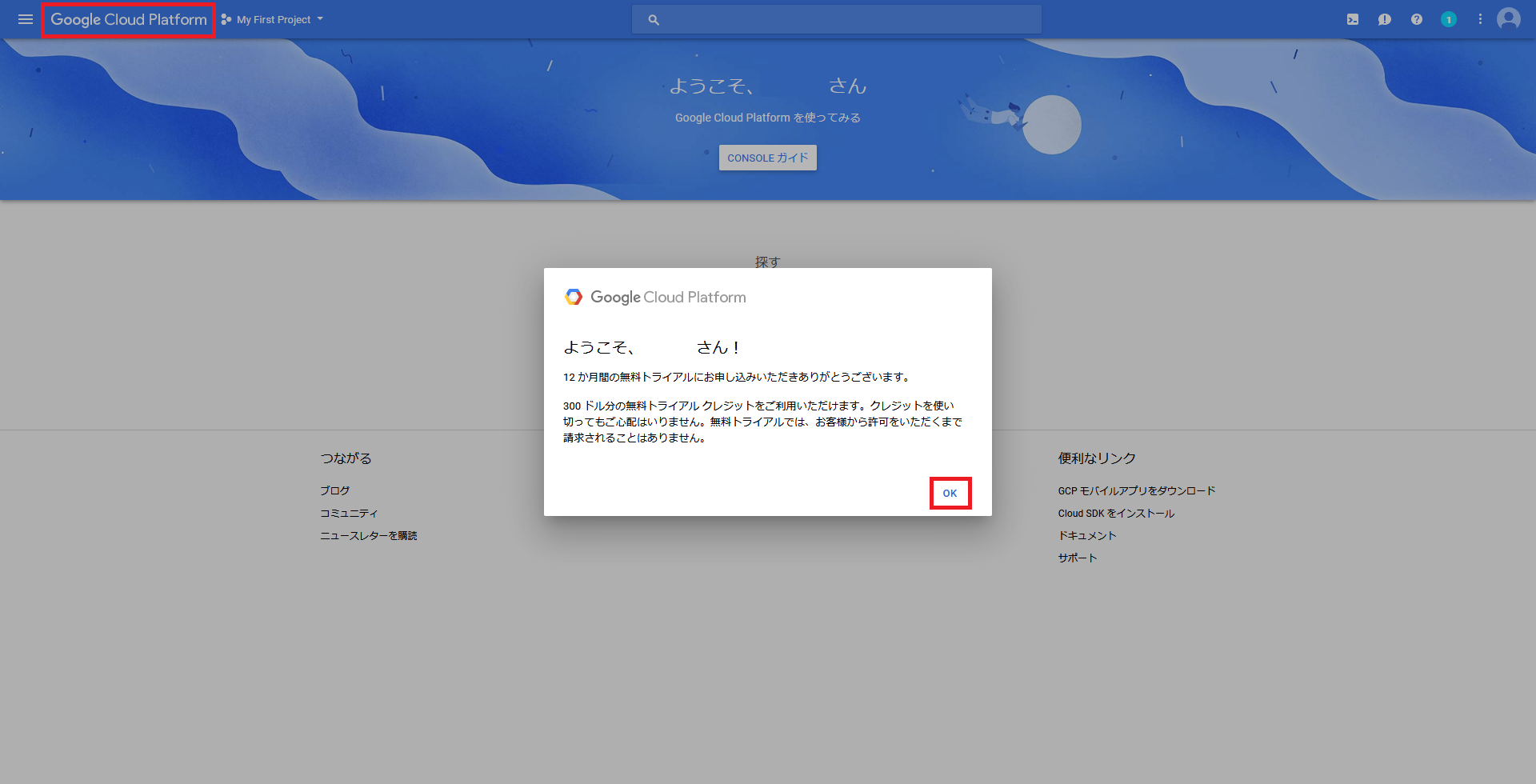Open the user account avatar
The width and height of the screenshot is (1536, 784).
click(1509, 19)
